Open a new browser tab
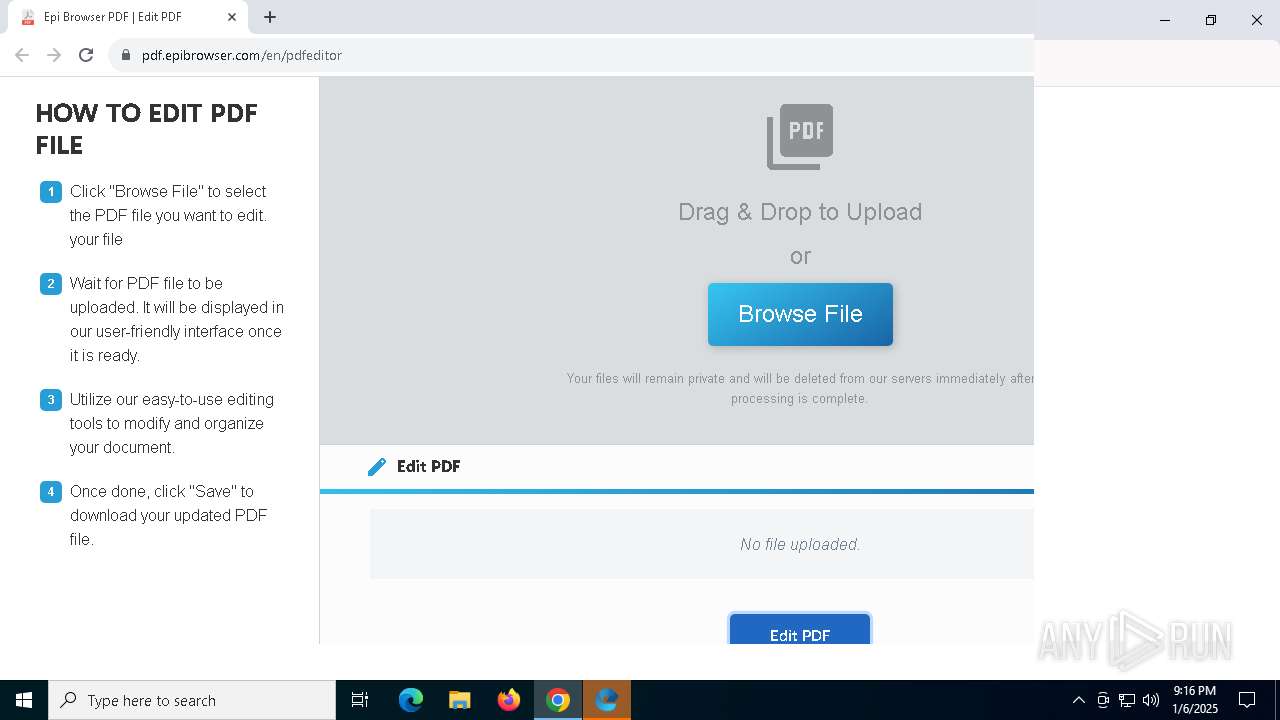This screenshot has height=720, width=1280. (x=270, y=17)
